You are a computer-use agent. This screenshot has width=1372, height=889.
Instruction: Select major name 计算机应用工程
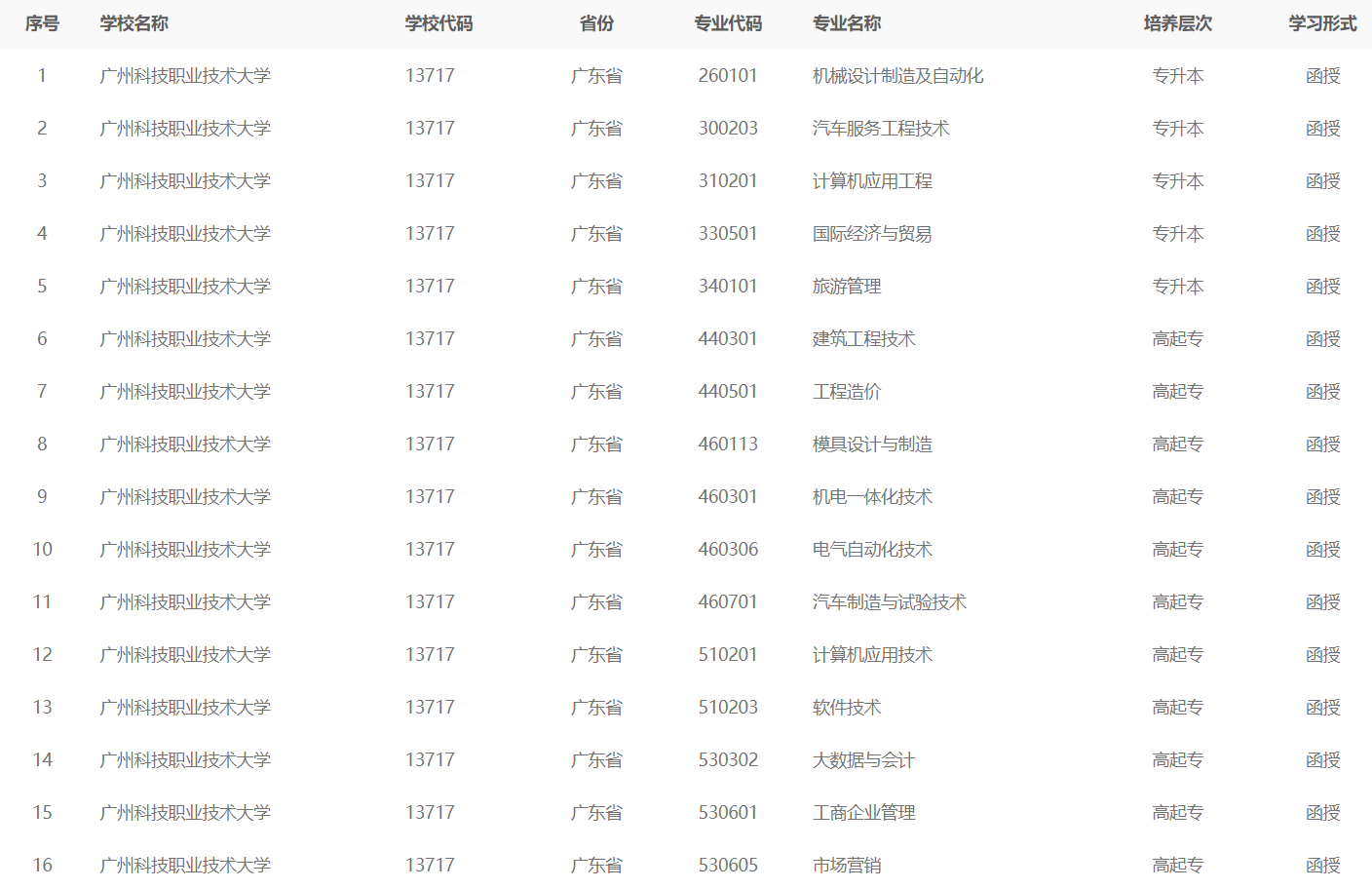(x=872, y=181)
